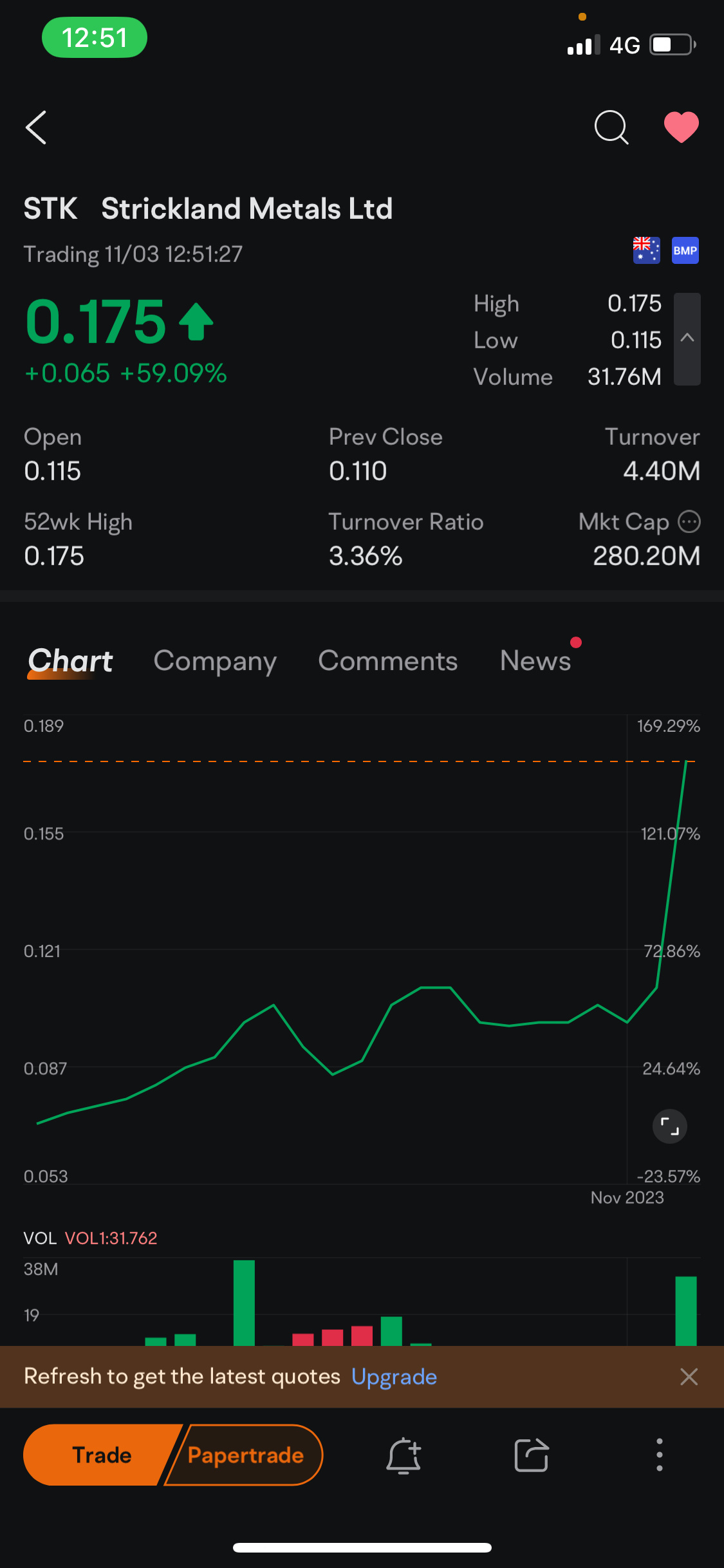Open the search magnifier icon
Image resolution: width=724 pixels, height=1568 pixels.
[611, 127]
